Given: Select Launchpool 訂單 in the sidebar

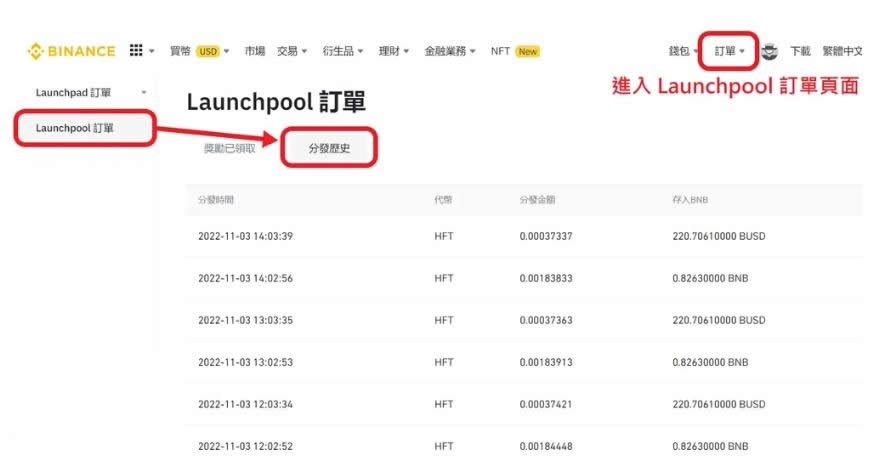Looking at the screenshot, I should pyautogui.click(x=74, y=128).
